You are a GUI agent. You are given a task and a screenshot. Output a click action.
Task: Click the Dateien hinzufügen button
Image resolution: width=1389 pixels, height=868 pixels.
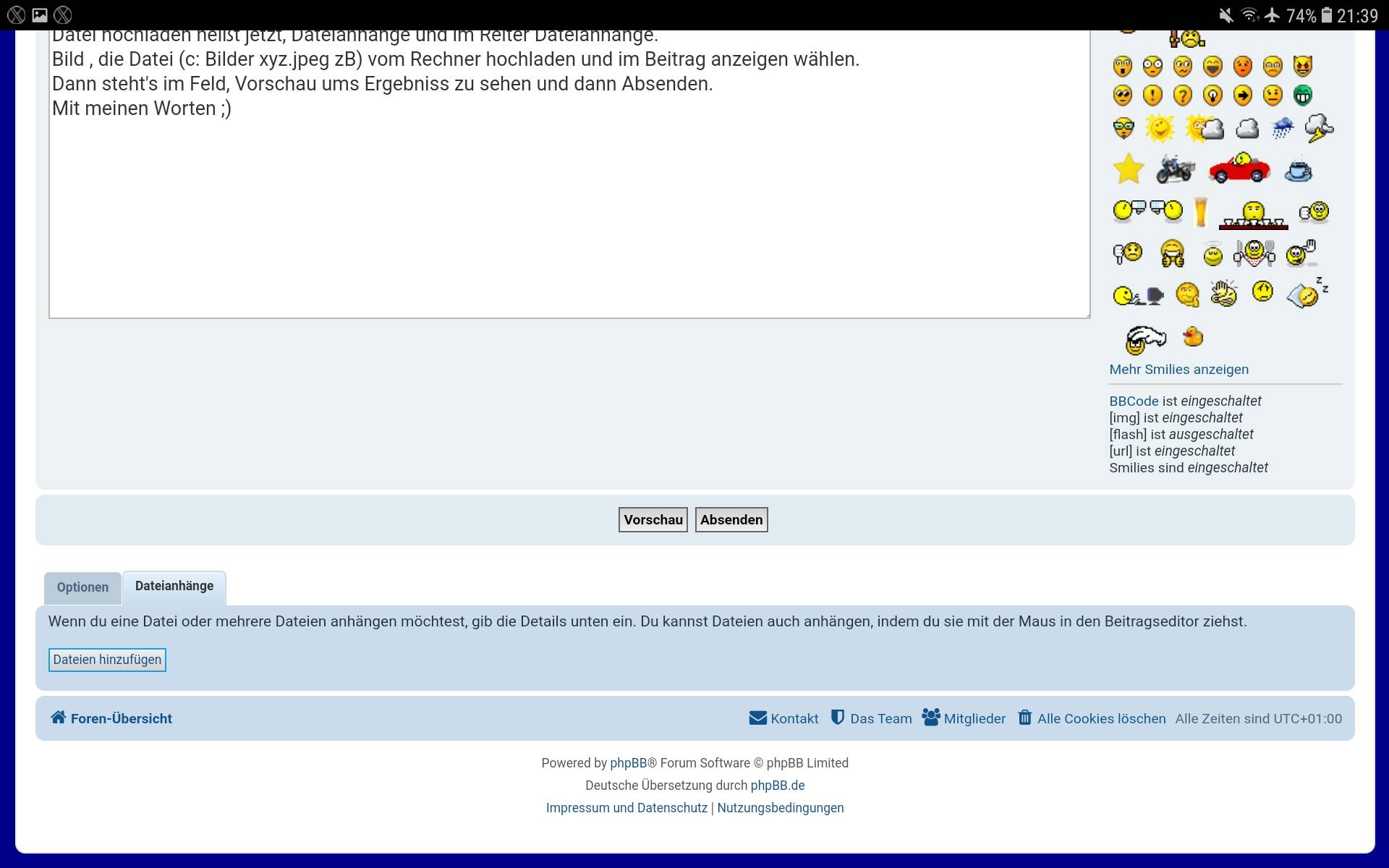click(107, 660)
